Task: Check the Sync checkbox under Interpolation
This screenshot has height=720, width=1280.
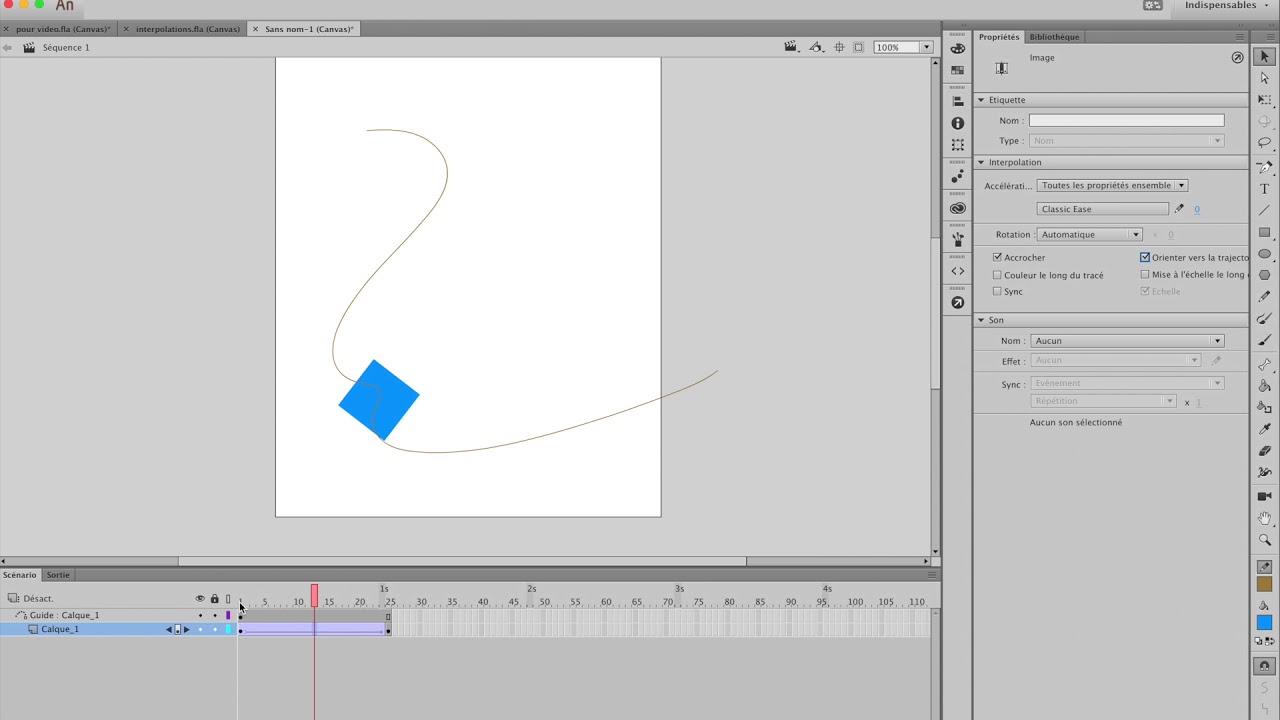Action: point(997,292)
